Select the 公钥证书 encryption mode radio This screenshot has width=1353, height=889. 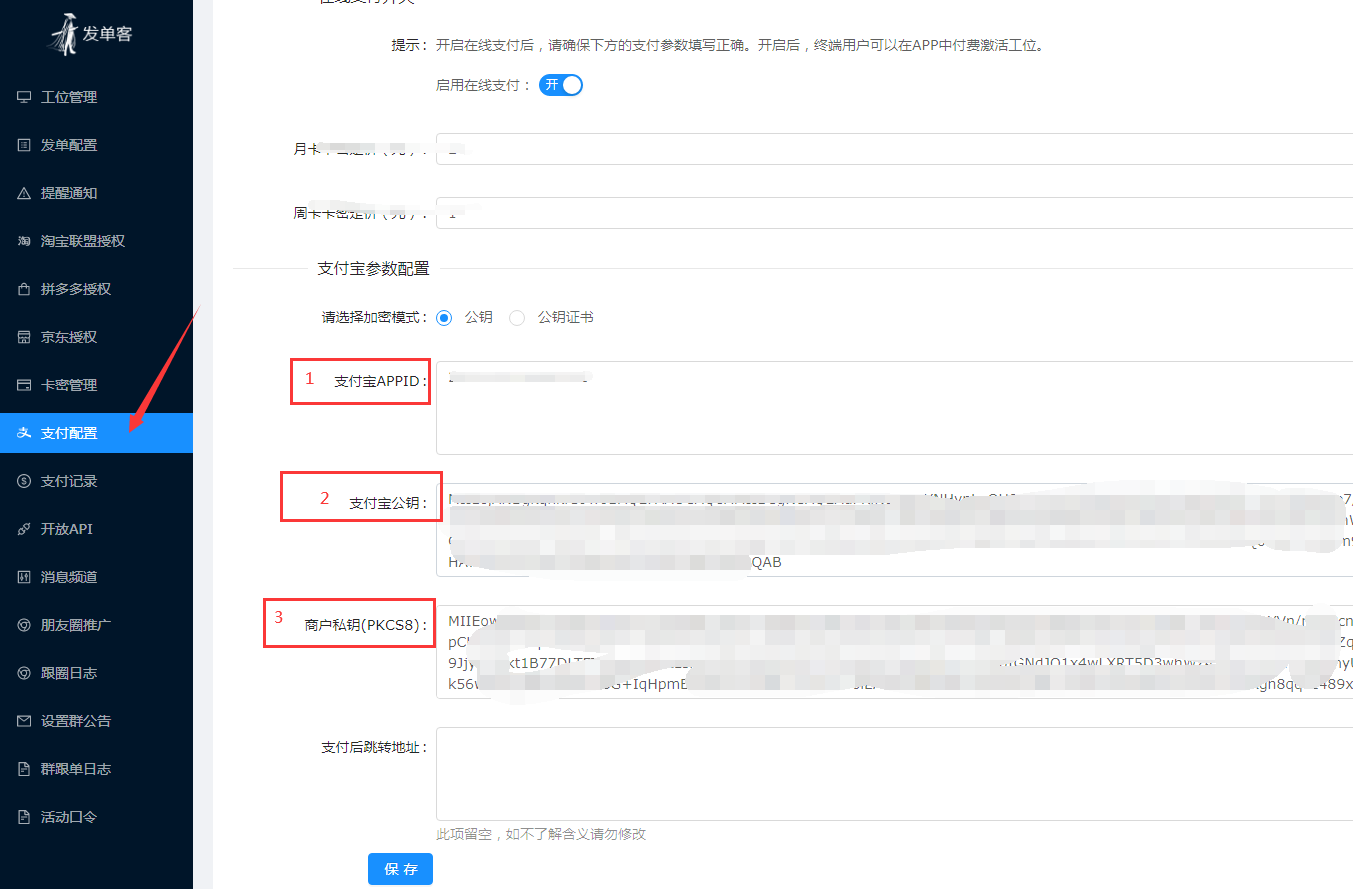517,318
